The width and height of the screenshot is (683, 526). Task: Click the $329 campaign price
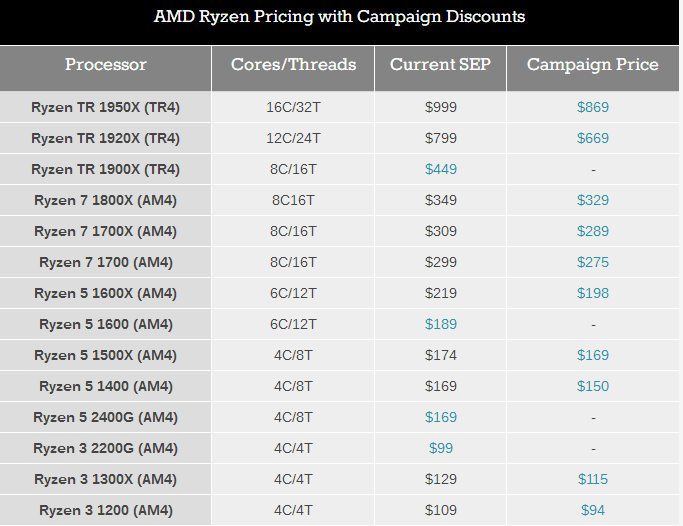tap(593, 200)
